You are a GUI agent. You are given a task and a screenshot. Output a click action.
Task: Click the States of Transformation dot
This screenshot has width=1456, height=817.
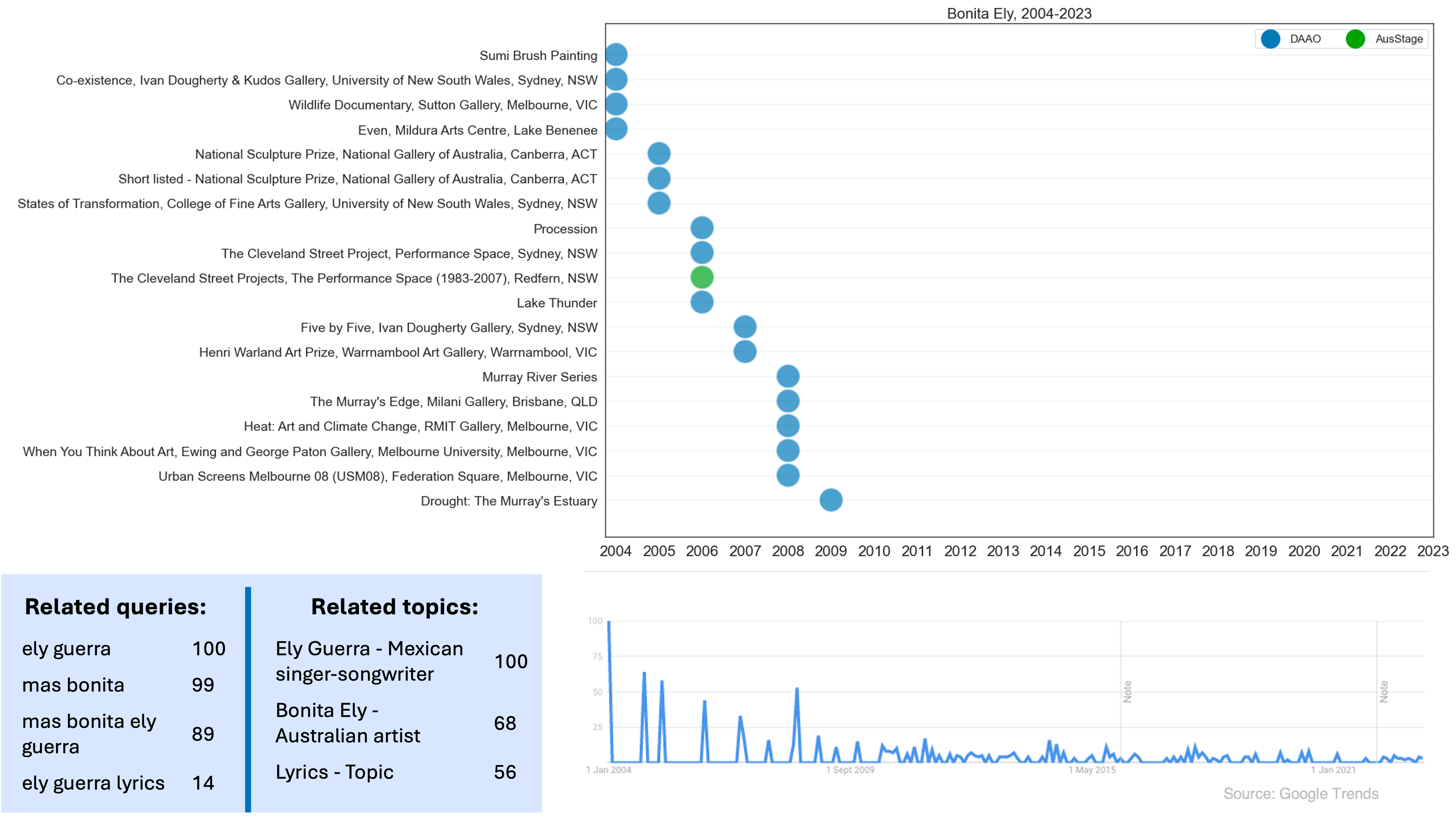(659, 203)
